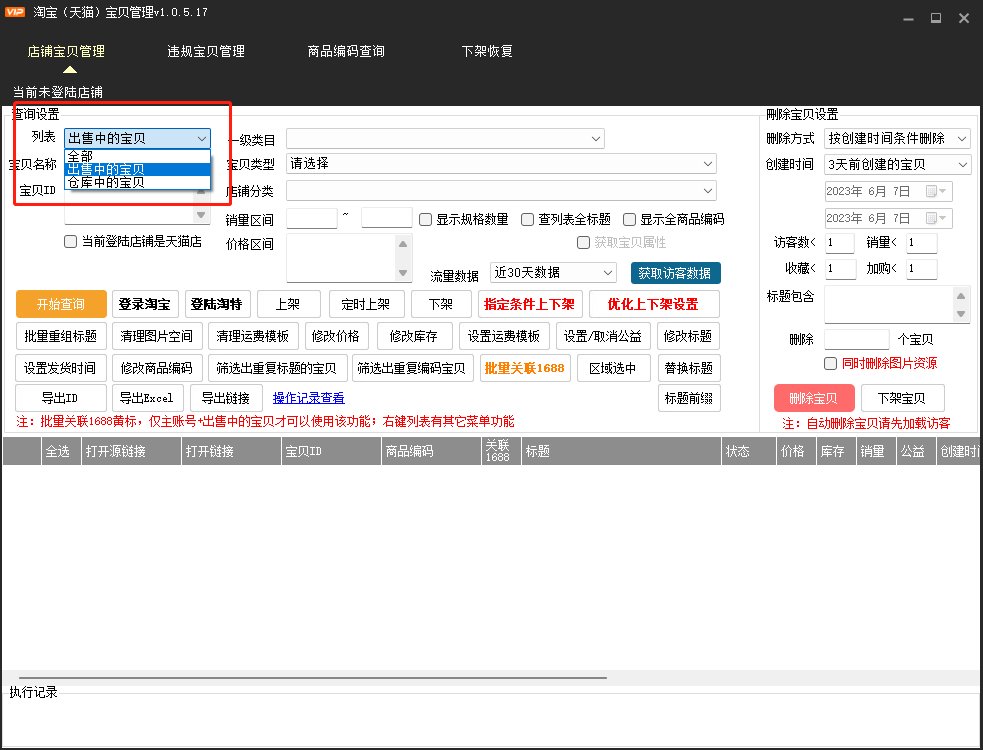Choose 仓库中的宝贝 dropdown option
The height and width of the screenshot is (750, 983).
pos(137,182)
